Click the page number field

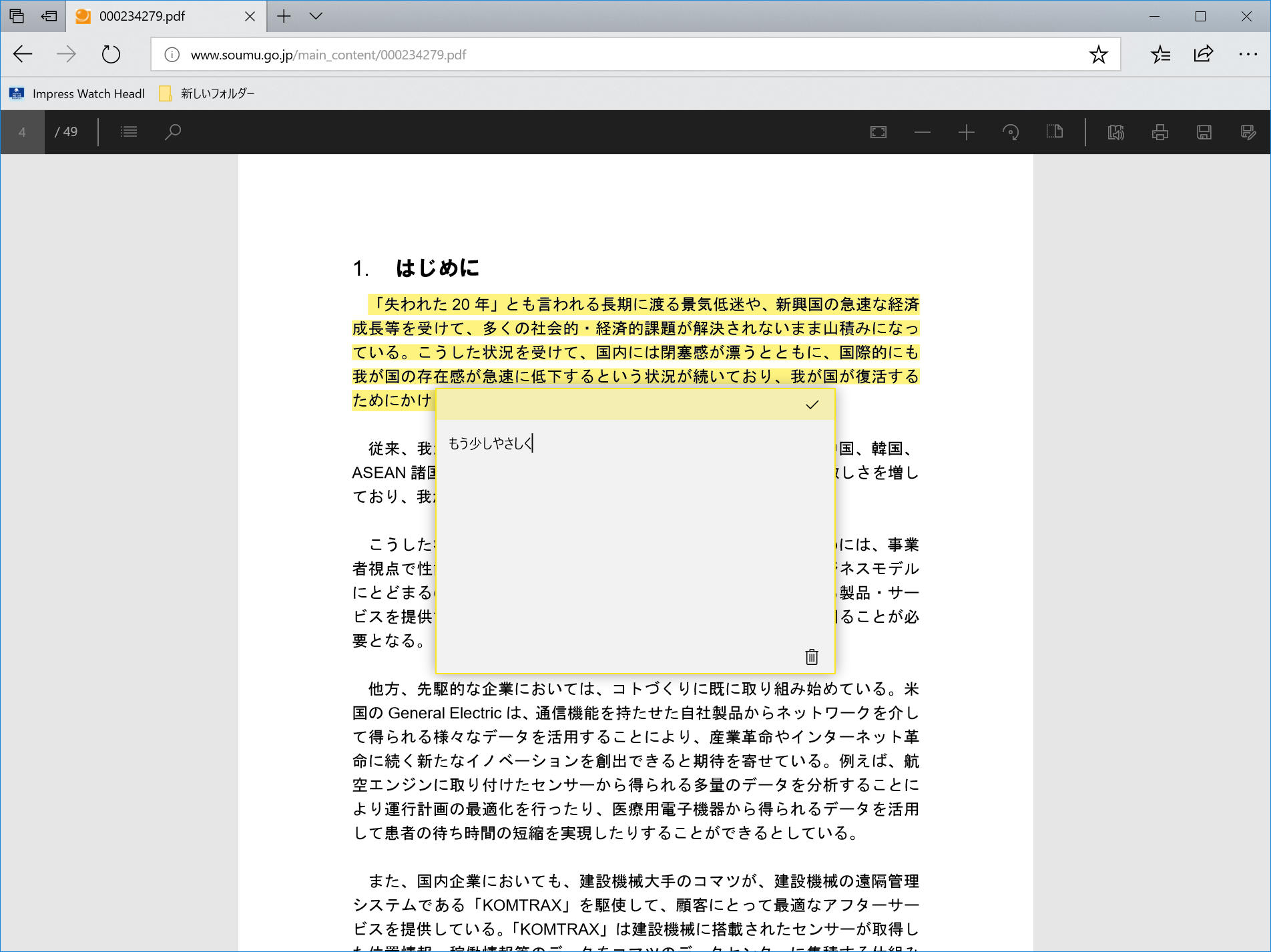point(23,132)
